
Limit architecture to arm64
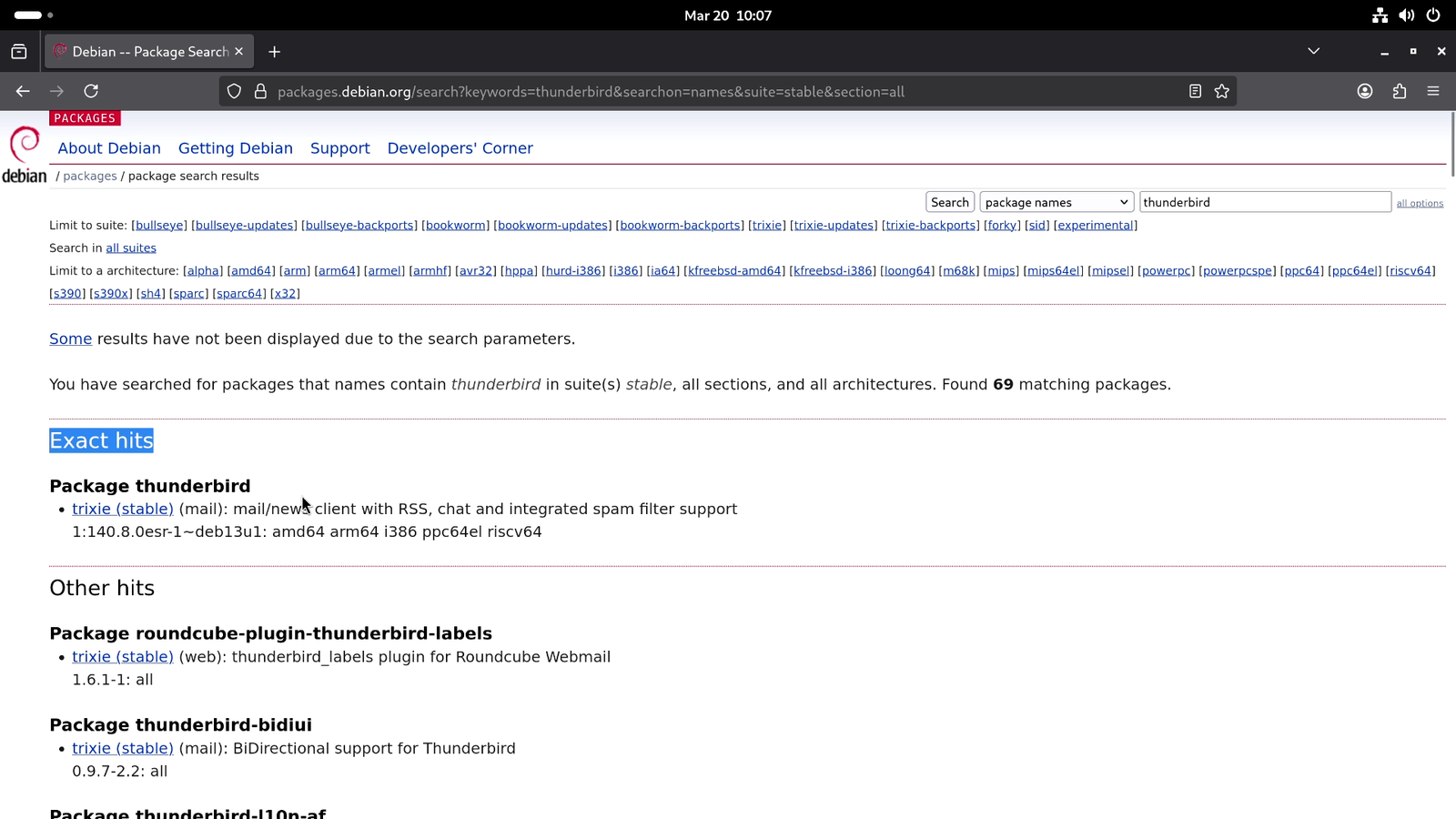[337, 271]
